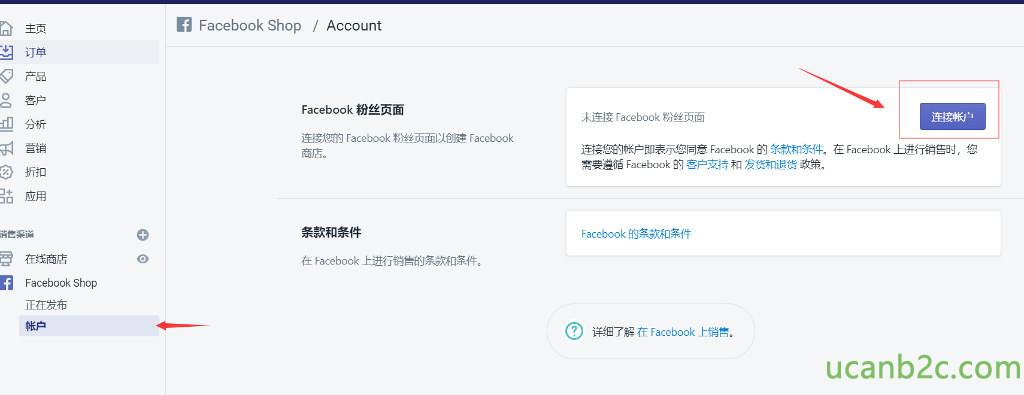The width and height of the screenshot is (1024, 395).
Task: Open 正在发布 under Facebook Shop
Action: tap(46, 305)
